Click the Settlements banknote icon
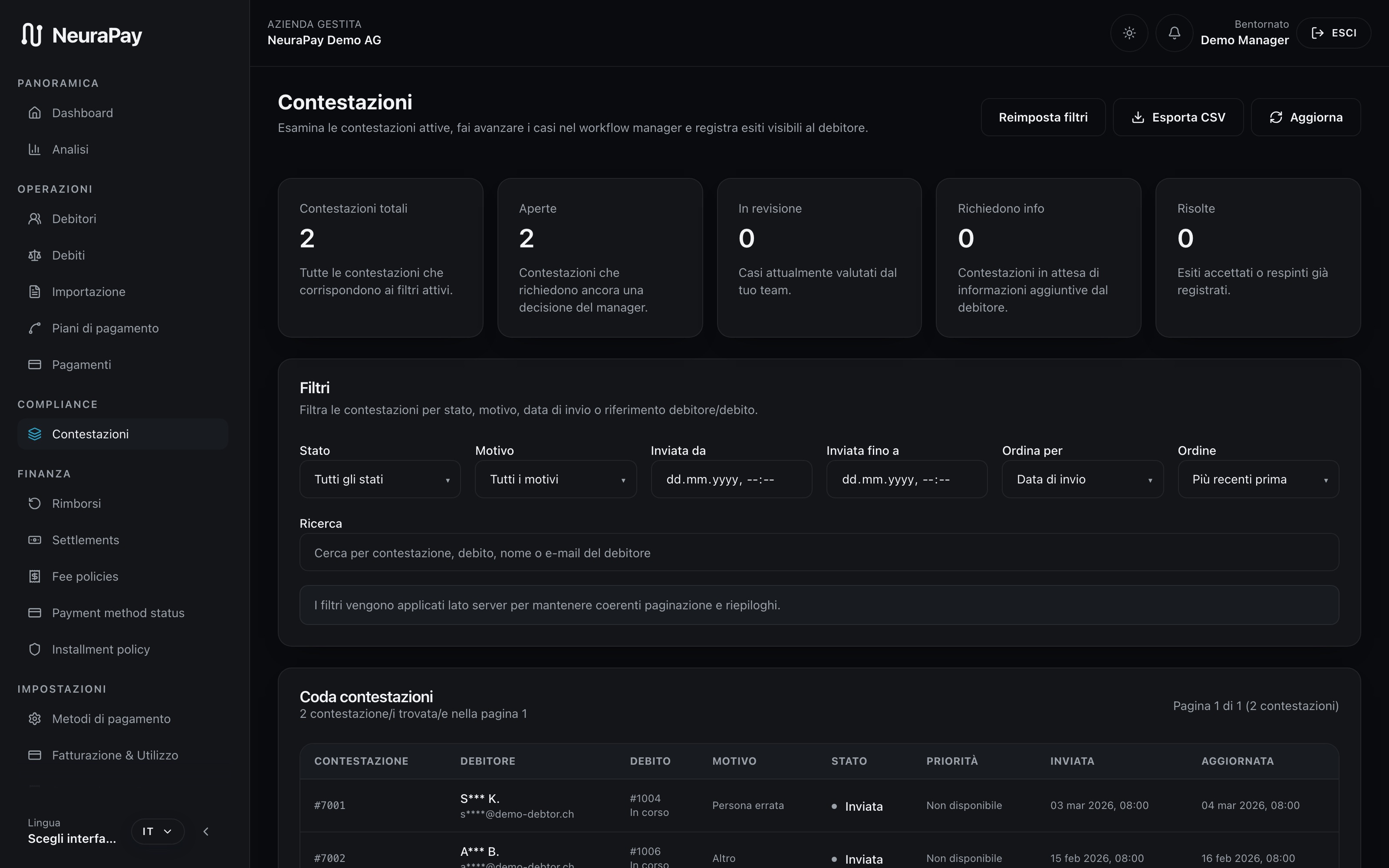 (x=34, y=540)
